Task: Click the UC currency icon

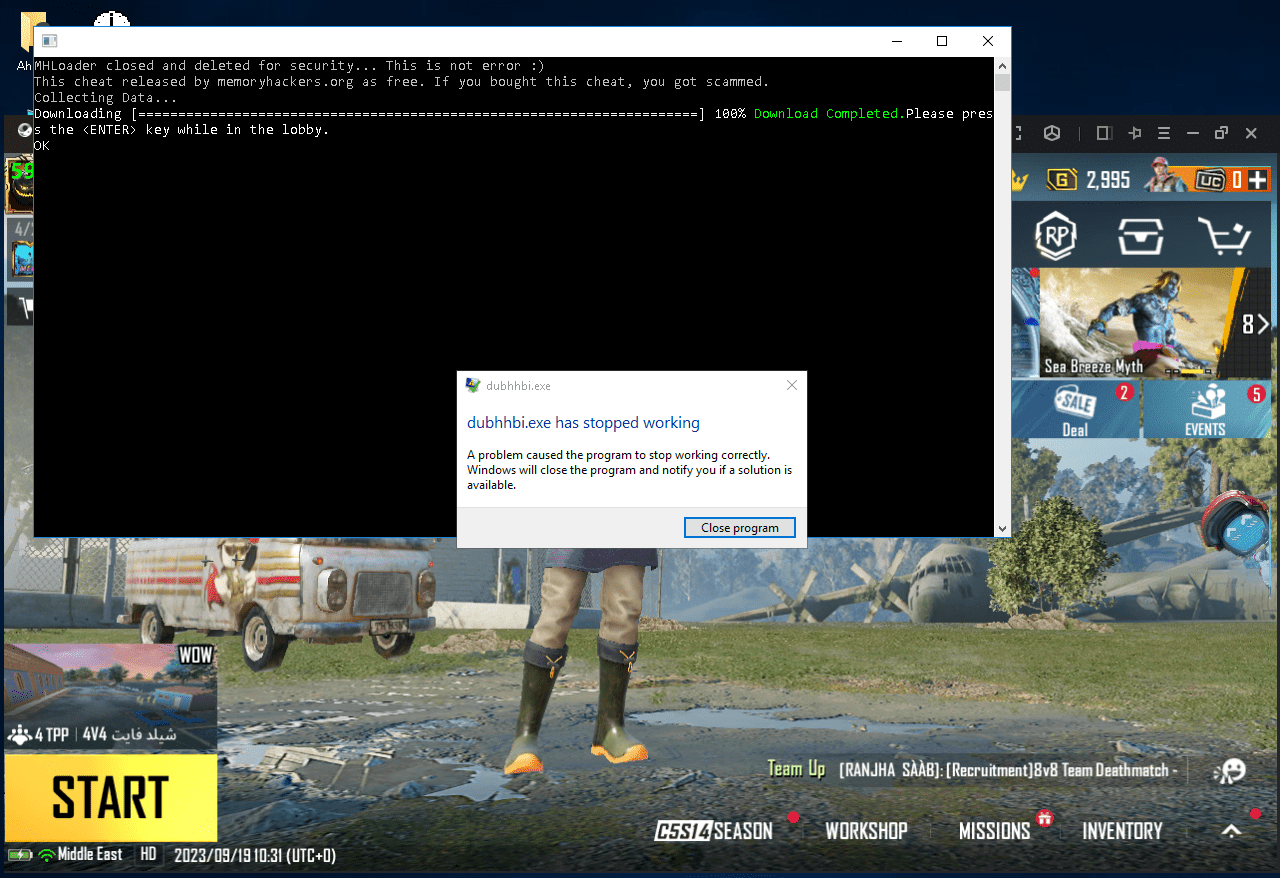Action: pos(1211,180)
